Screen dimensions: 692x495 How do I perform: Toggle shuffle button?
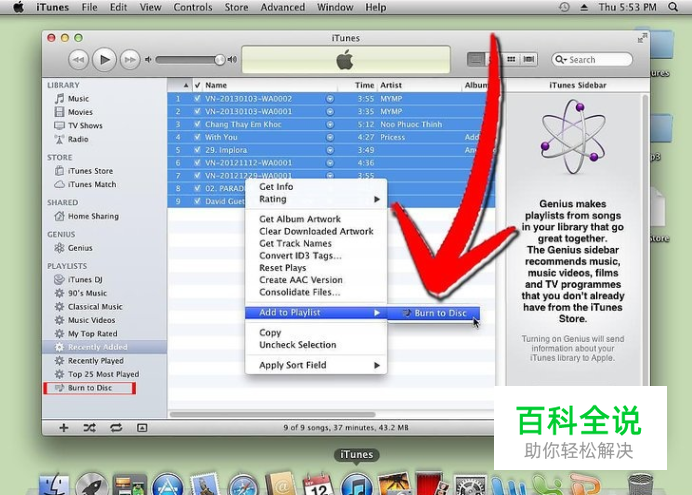pyautogui.click(x=90, y=428)
